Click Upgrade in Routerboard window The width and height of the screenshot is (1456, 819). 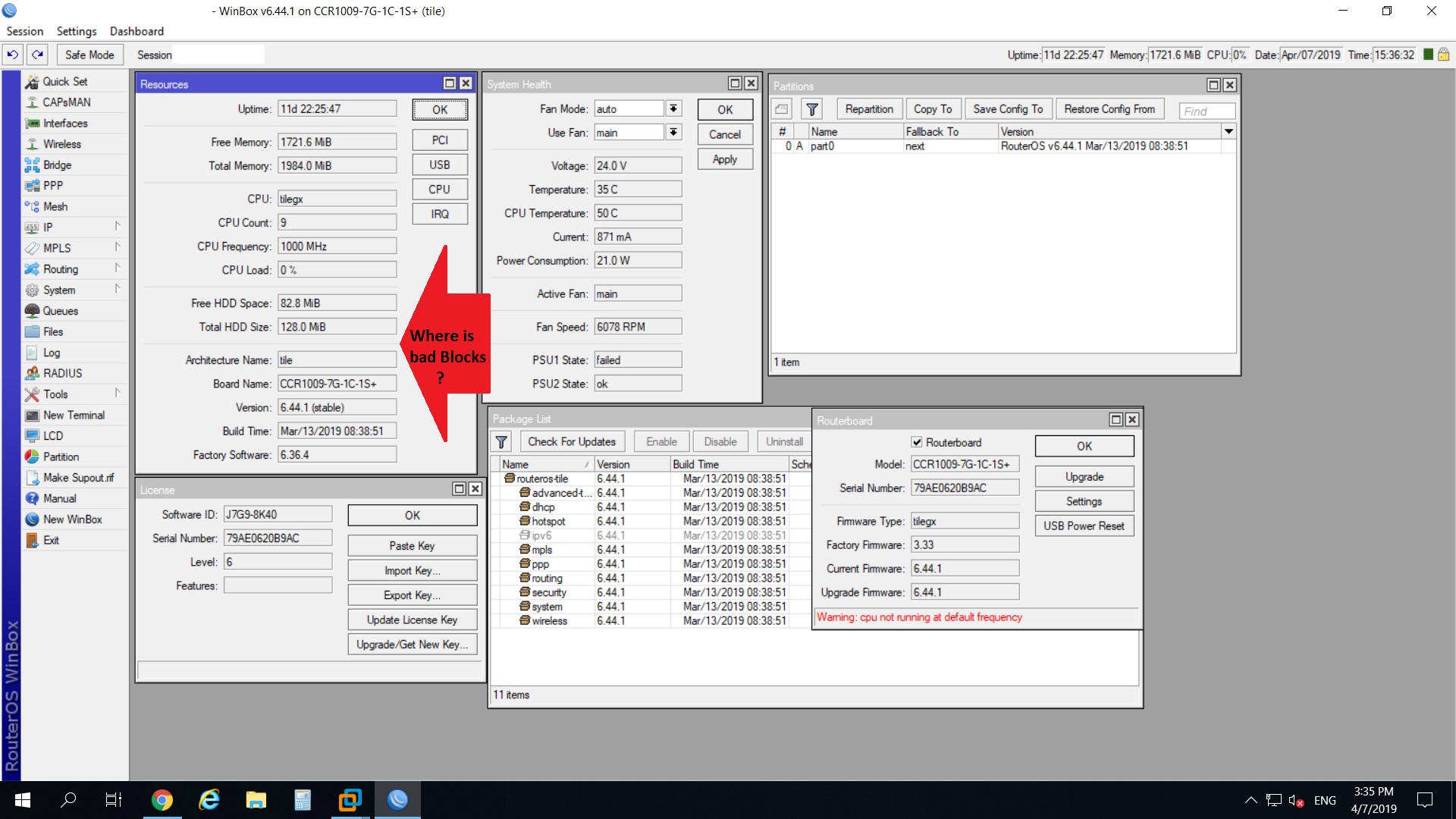(x=1084, y=477)
